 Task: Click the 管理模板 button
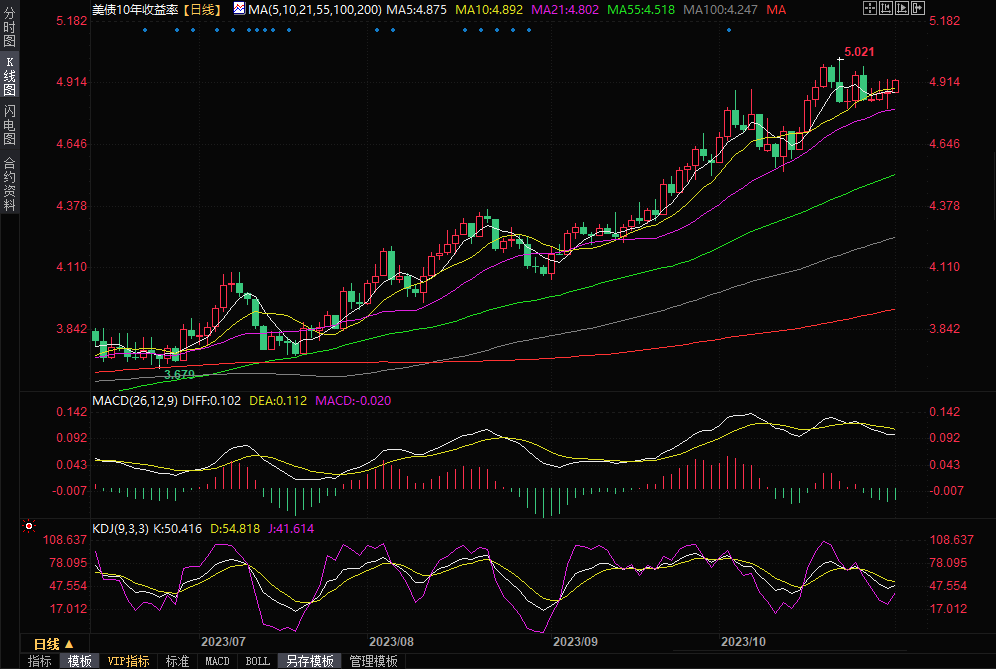tap(373, 661)
